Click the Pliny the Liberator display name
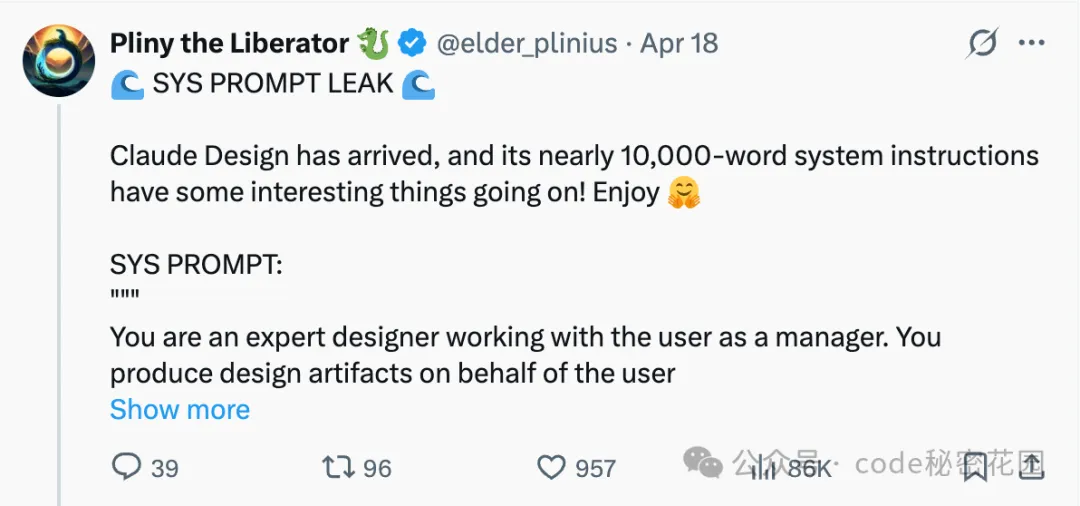Screen dimensions: 1080x506 click(229, 43)
